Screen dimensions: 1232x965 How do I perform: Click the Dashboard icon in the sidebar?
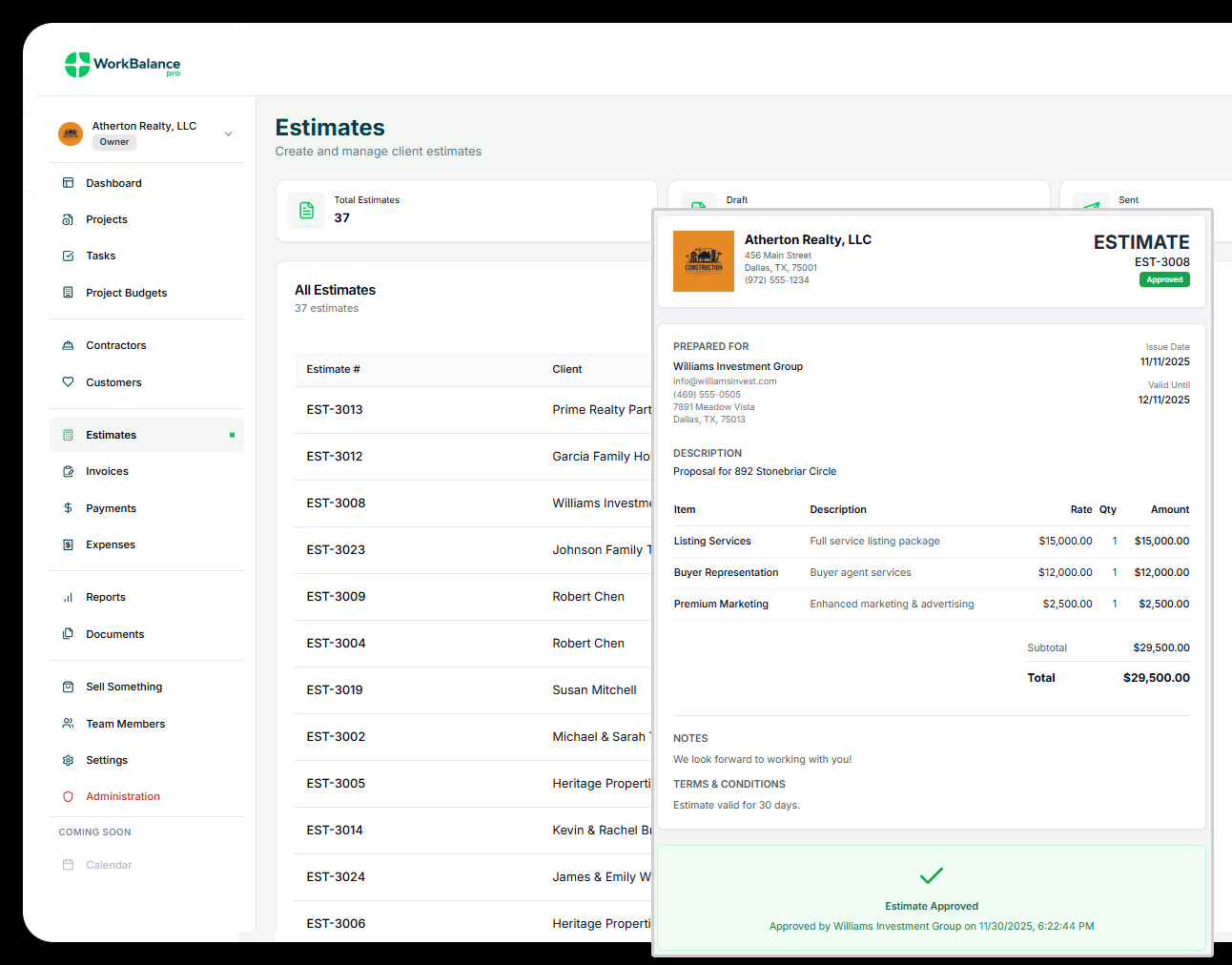coord(68,183)
